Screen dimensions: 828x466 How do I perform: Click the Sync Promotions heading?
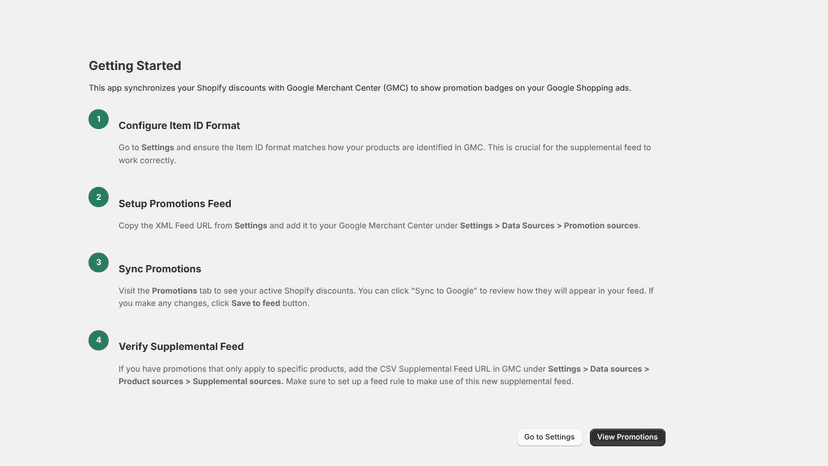point(159,269)
